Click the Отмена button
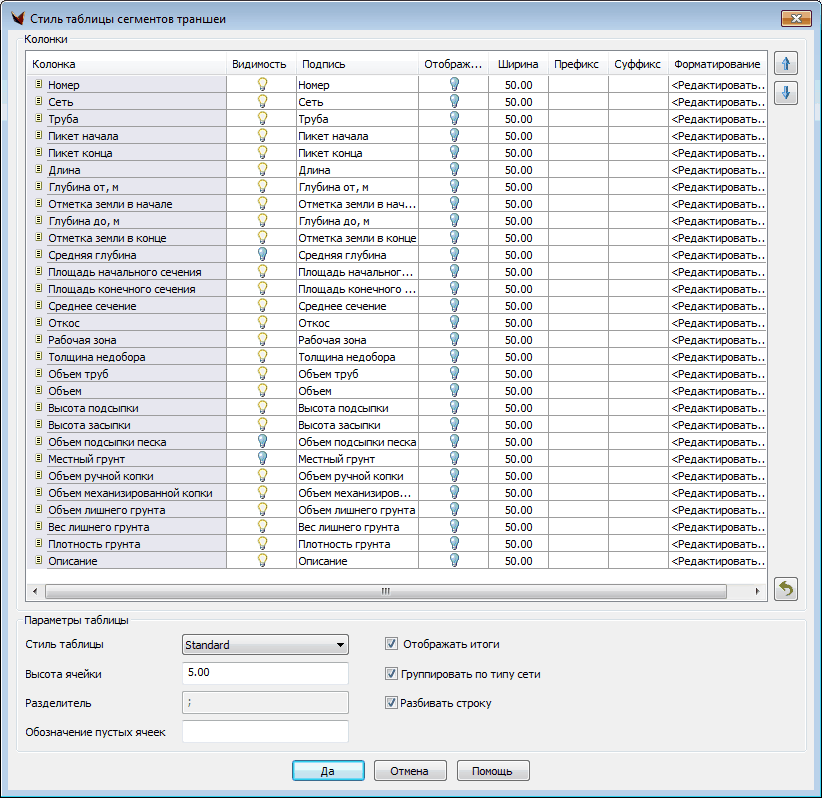 [x=410, y=771]
